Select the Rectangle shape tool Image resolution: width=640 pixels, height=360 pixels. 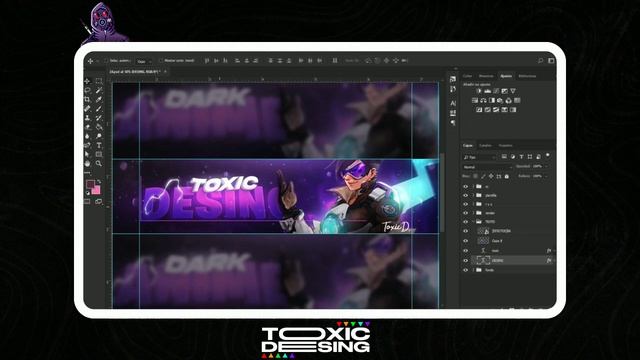point(99,154)
